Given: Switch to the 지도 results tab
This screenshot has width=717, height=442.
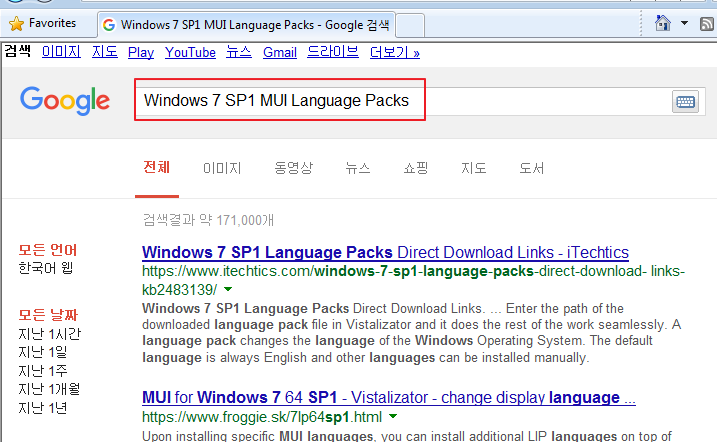Looking at the screenshot, I should coord(473,168).
